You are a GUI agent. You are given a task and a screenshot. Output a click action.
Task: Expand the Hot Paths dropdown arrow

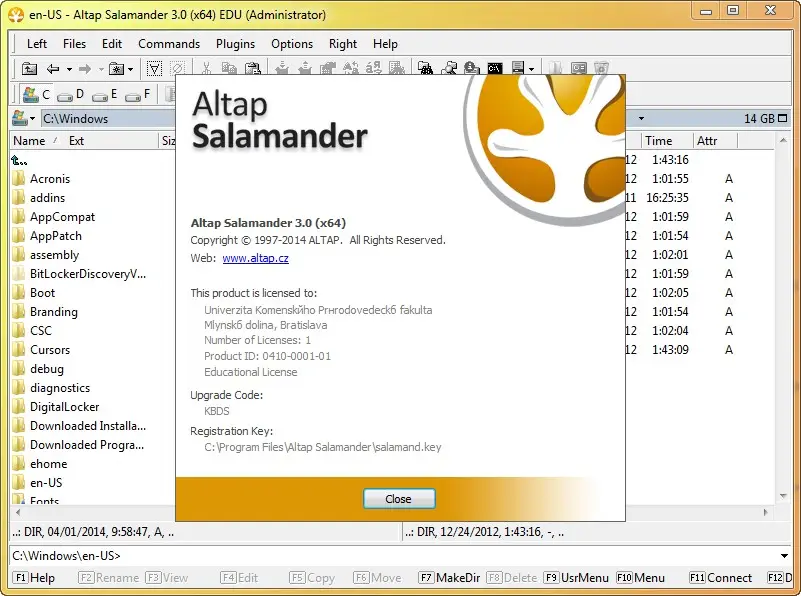point(131,69)
